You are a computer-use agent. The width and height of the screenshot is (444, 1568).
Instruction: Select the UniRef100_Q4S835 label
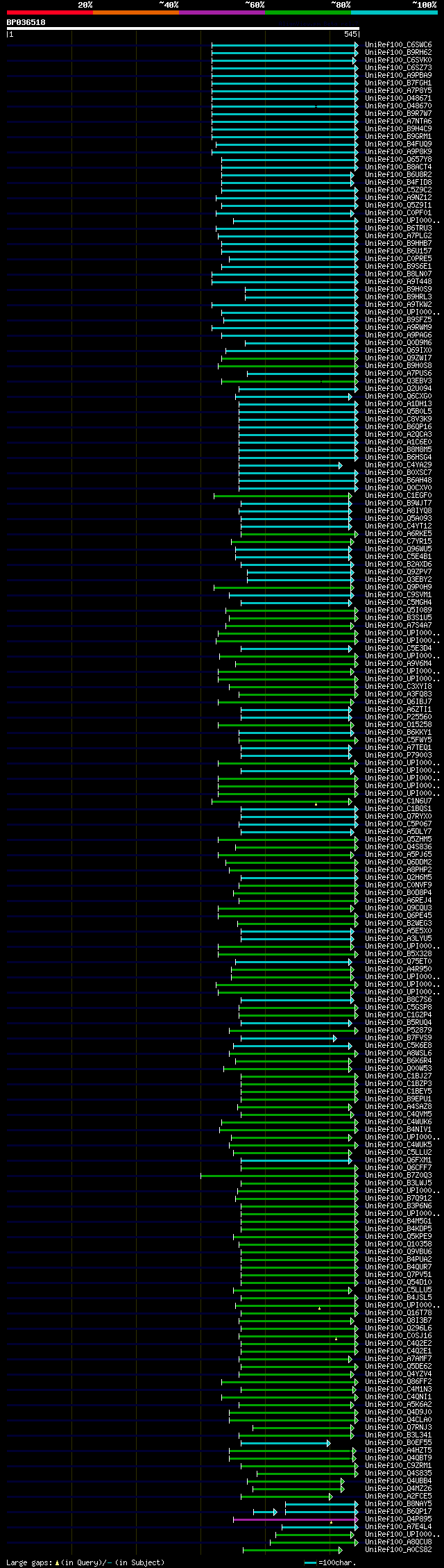pos(398,1474)
